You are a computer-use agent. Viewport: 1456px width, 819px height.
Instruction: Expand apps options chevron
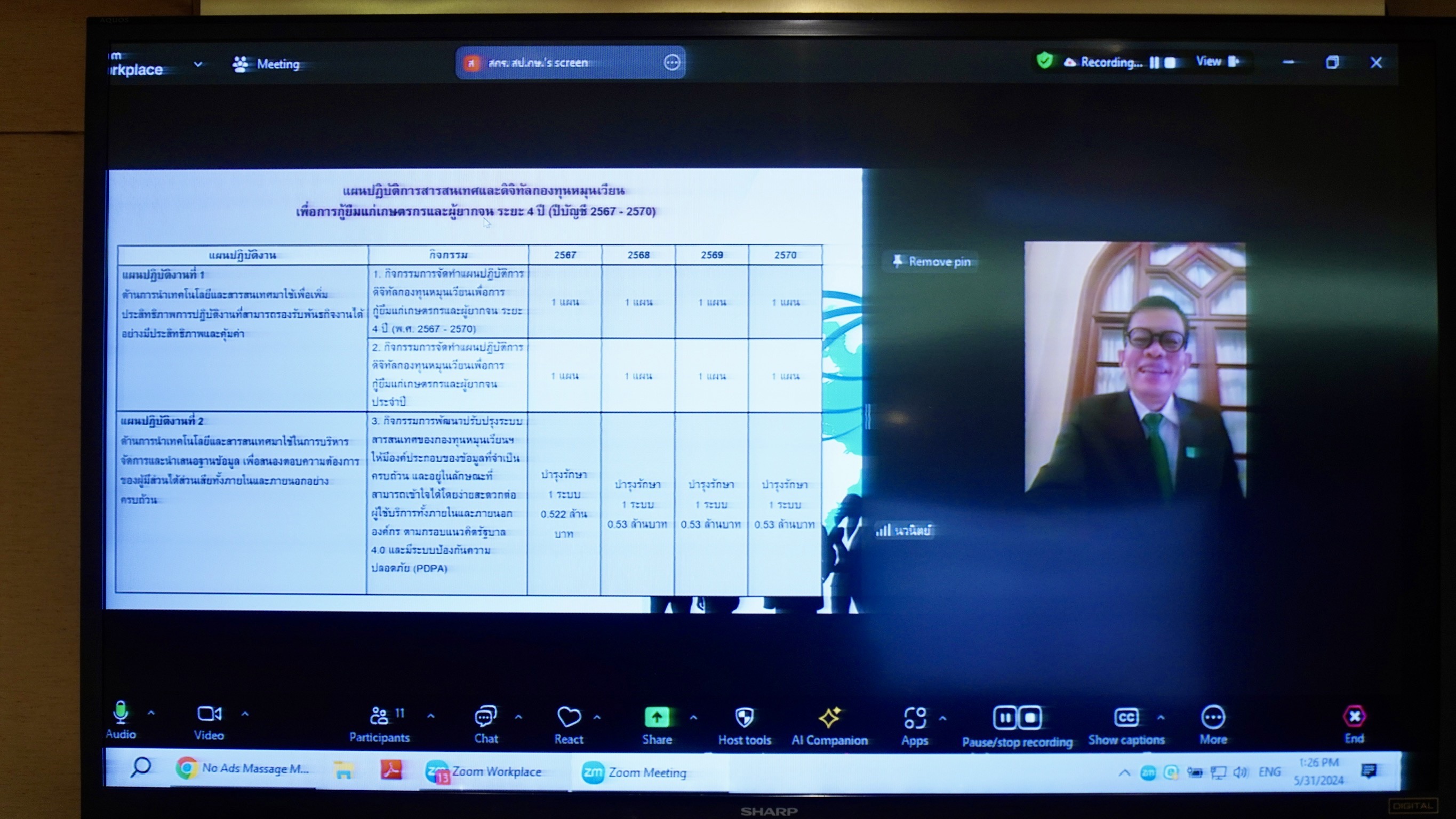[943, 718]
